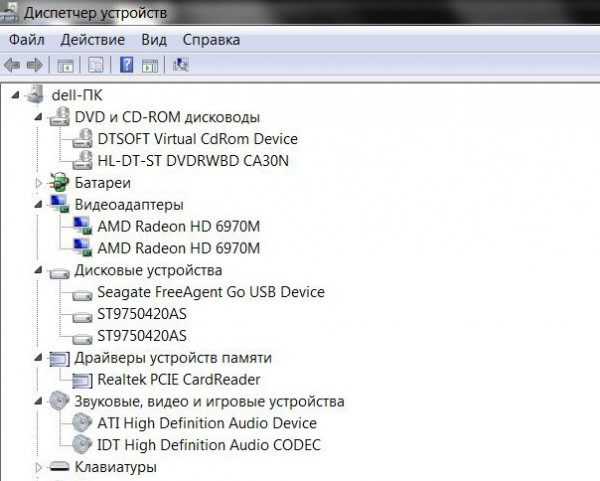
Task: Click the Клавиатуры keyboard icon
Action: 59,466
